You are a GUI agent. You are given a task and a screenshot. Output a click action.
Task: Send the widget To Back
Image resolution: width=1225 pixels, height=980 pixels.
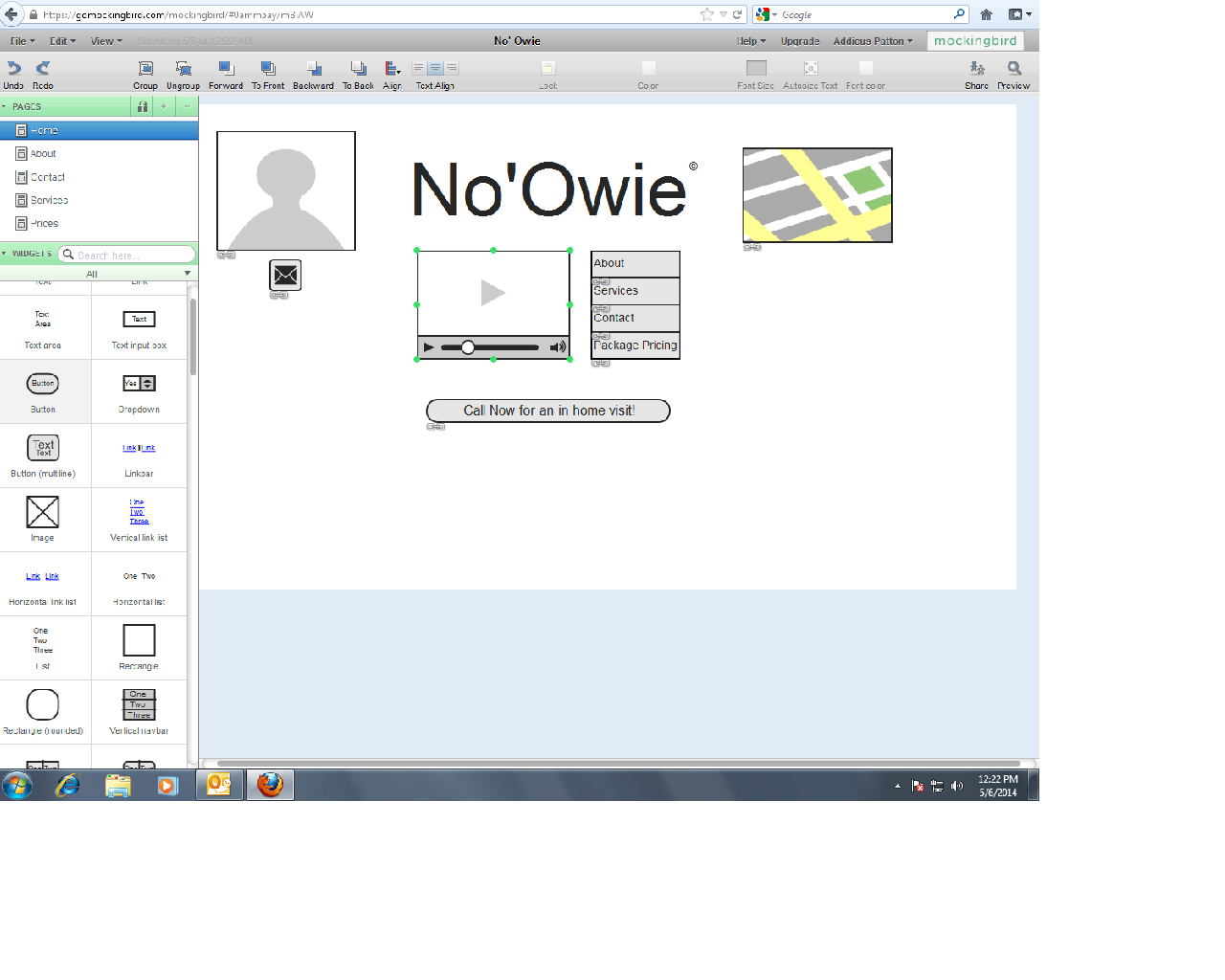[358, 75]
